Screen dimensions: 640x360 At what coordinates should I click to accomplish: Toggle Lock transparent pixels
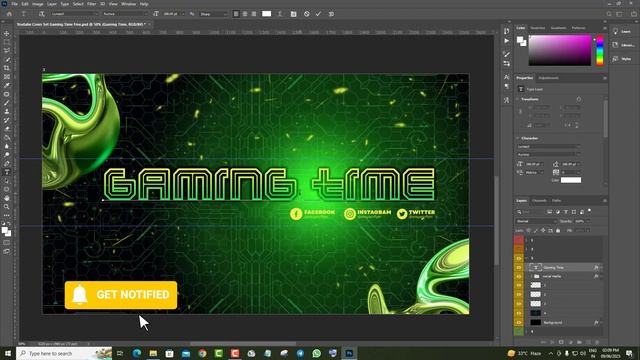(529, 231)
